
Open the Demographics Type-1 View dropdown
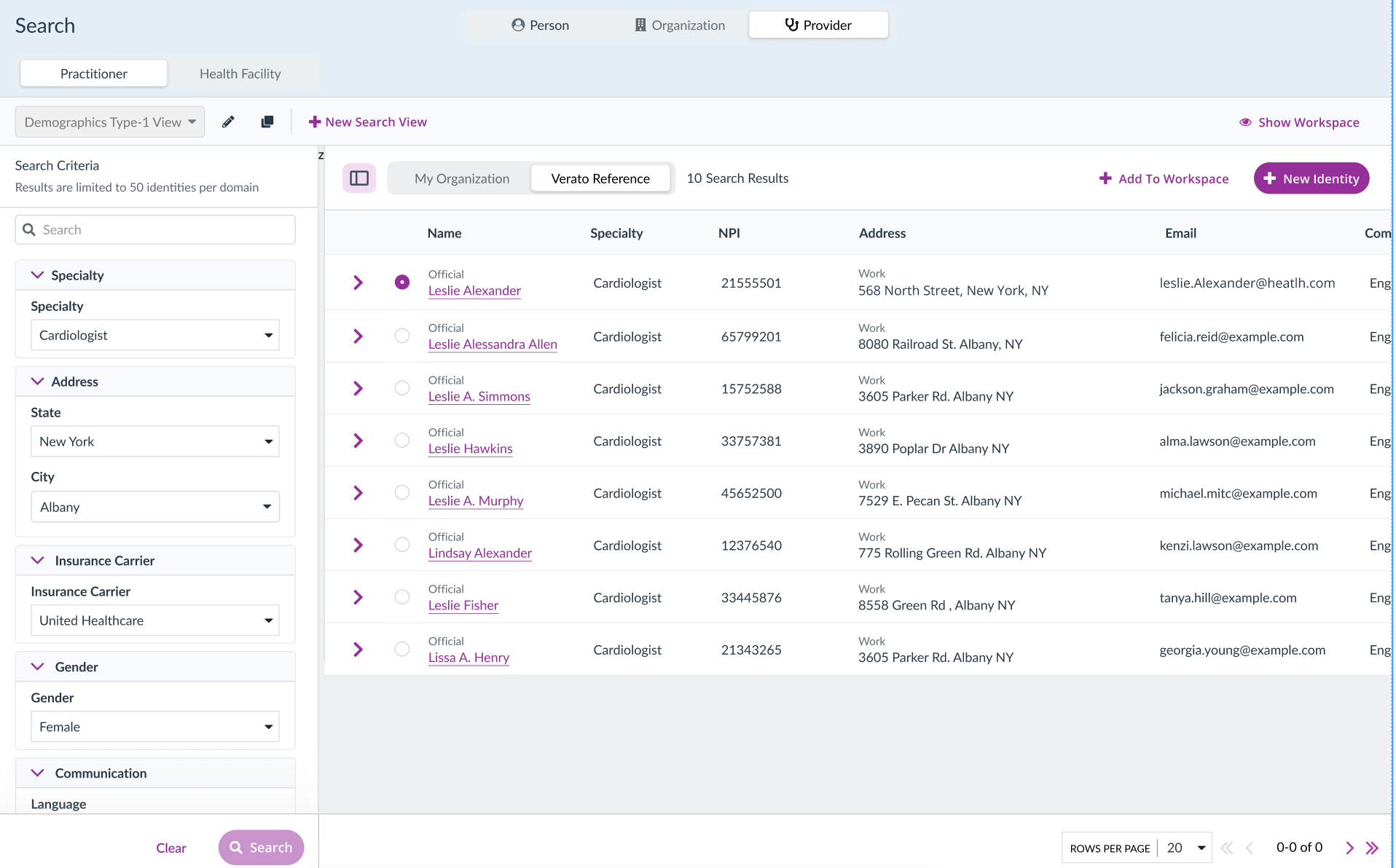pyautogui.click(x=110, y=122)
